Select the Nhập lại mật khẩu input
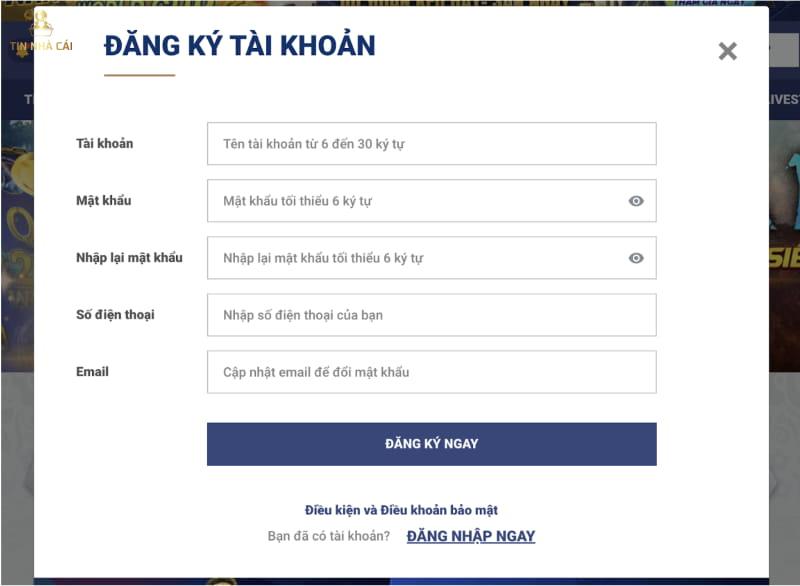 pyautogui.click(x=415, y=258)
